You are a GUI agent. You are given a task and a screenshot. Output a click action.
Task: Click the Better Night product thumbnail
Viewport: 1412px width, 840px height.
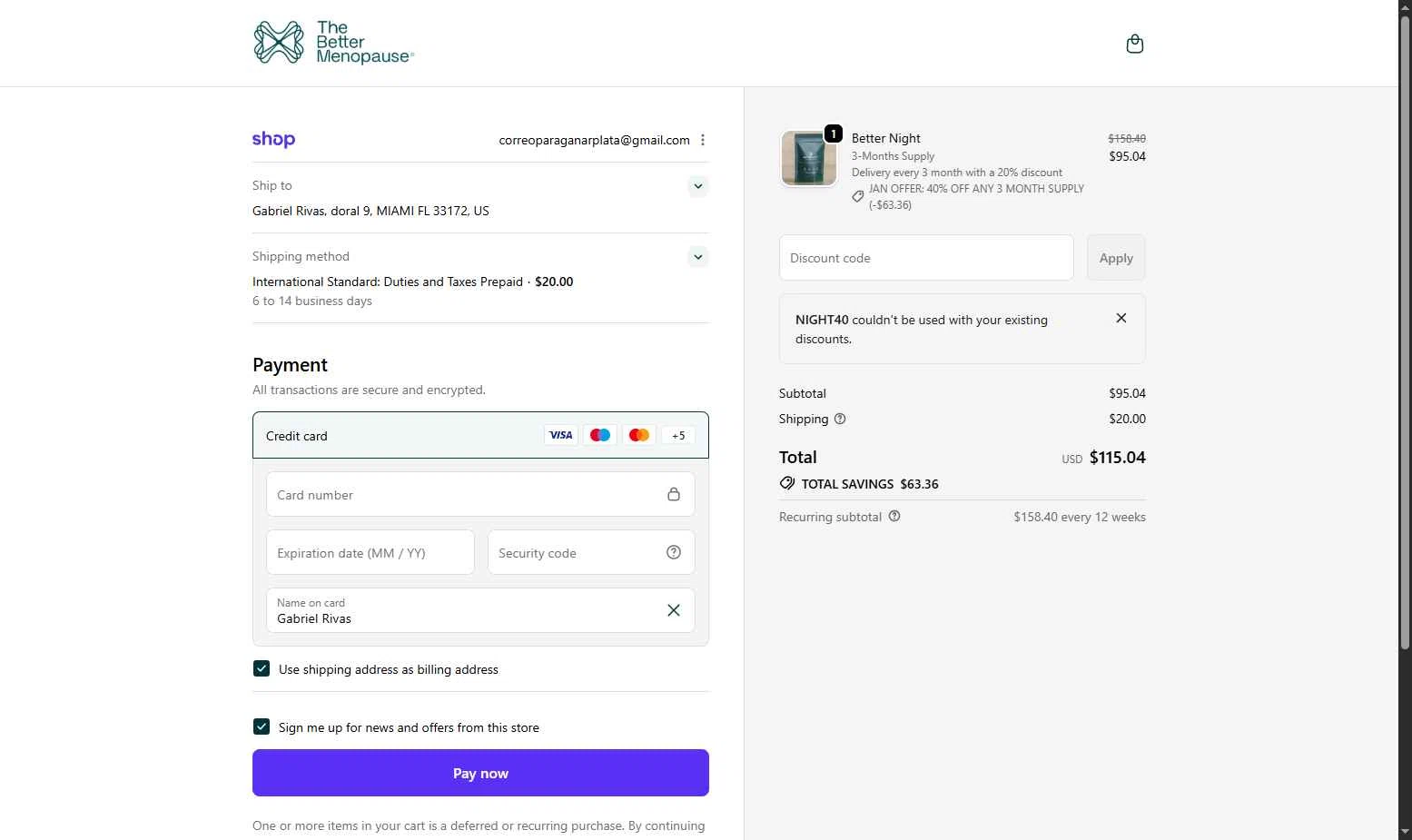pos(809,158)
